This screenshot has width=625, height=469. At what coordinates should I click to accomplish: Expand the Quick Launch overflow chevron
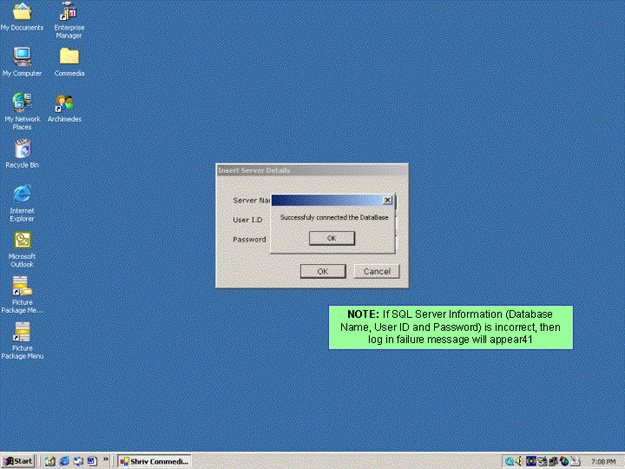coord(106,461)
